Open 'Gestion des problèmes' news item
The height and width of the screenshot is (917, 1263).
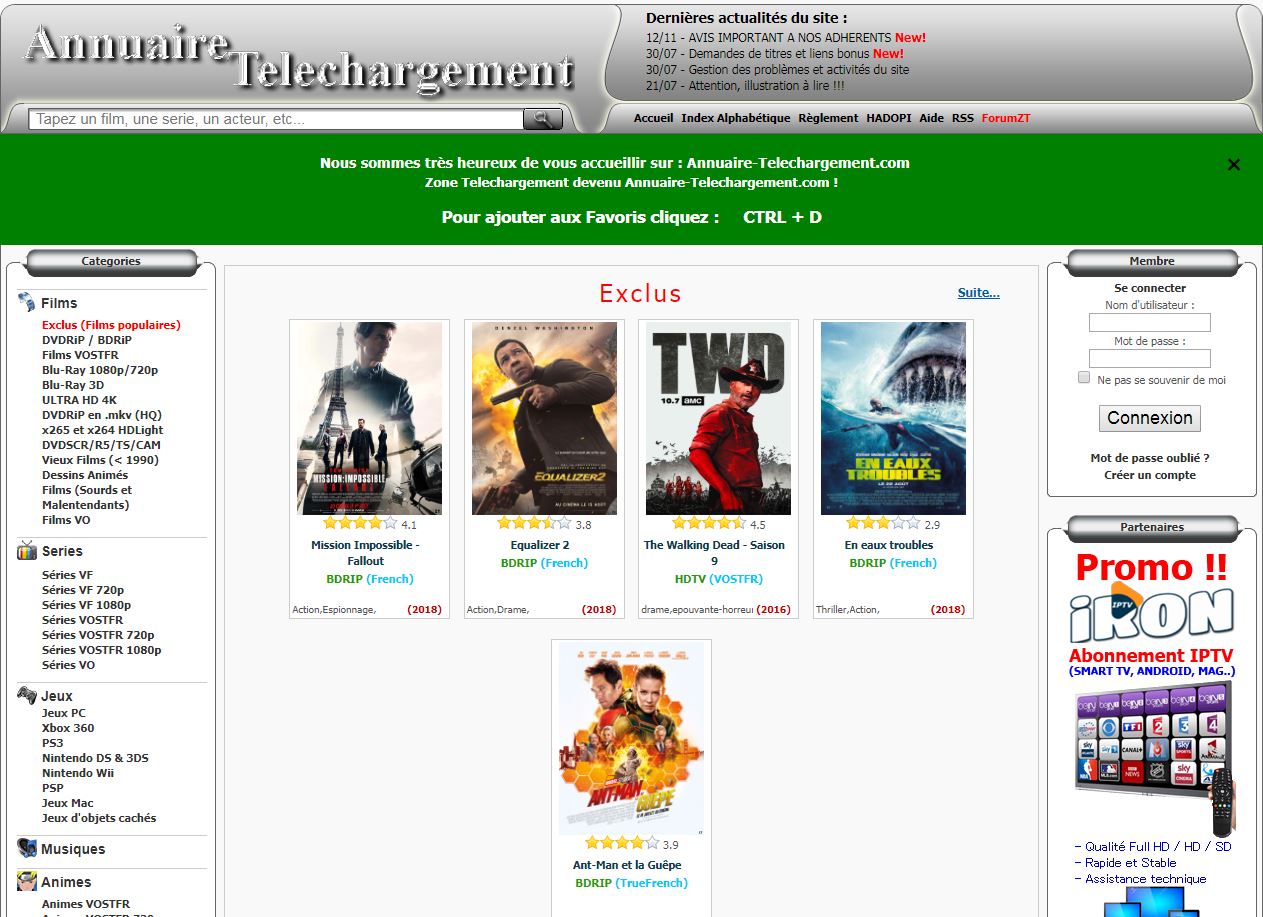click(778, 70)
